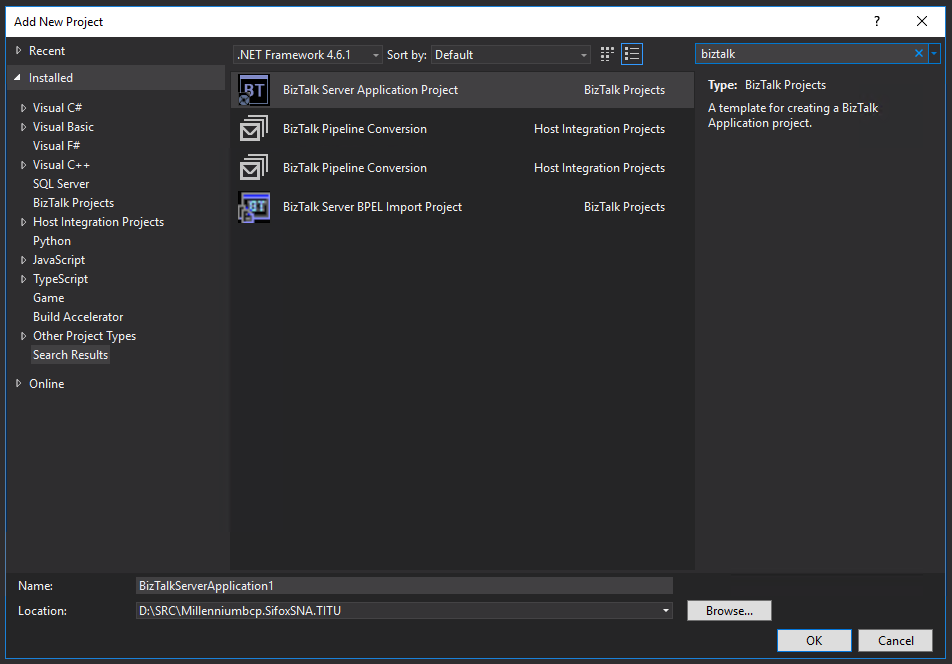Select Host Integration Projects label in tree
The height and width of the screenshot is (664, 952).
pyautogui.click(x=98, y=222)
